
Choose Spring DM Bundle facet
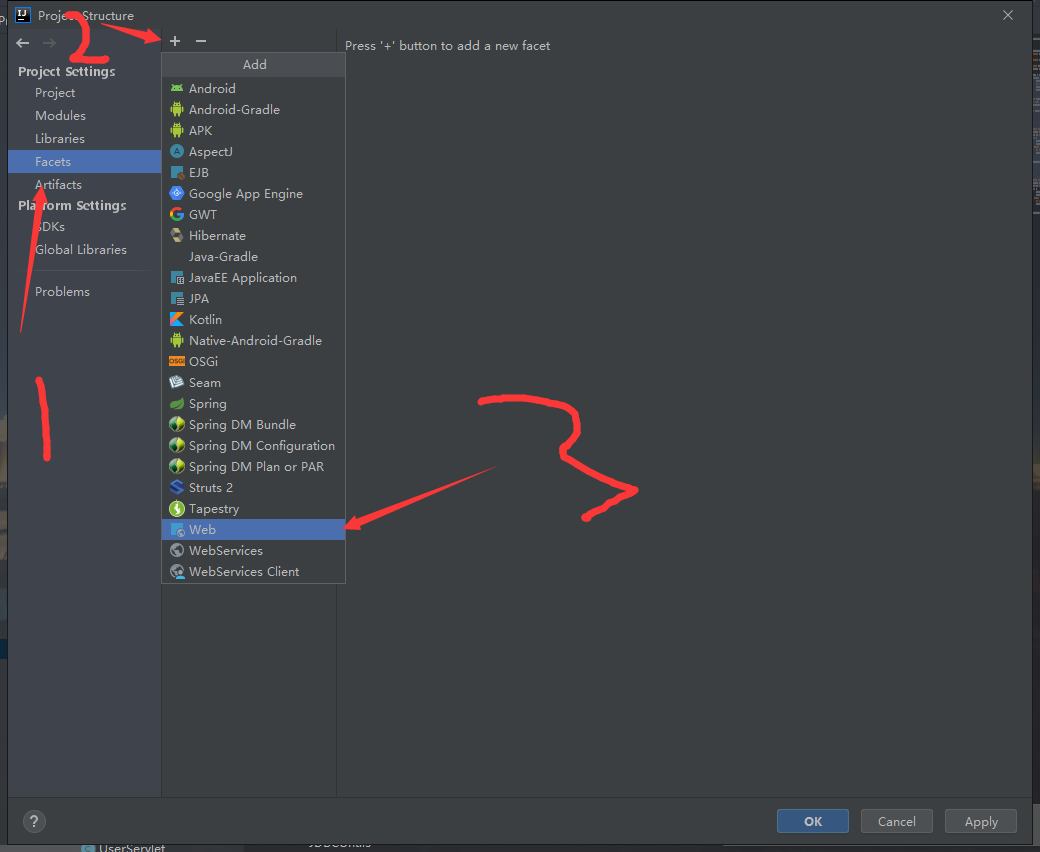[x=253, y=424]
